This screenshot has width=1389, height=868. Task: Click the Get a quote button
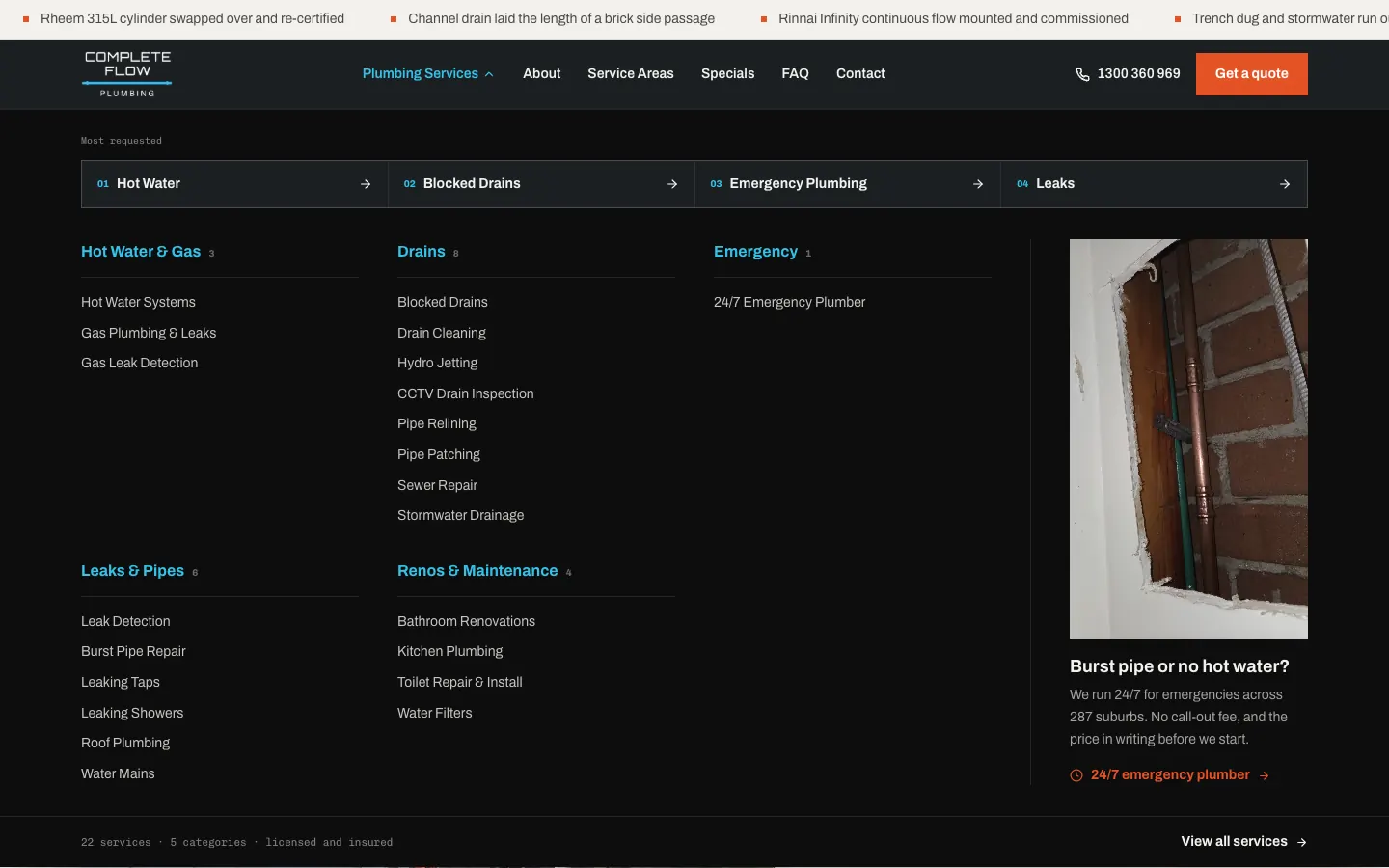coord(1252,74)
